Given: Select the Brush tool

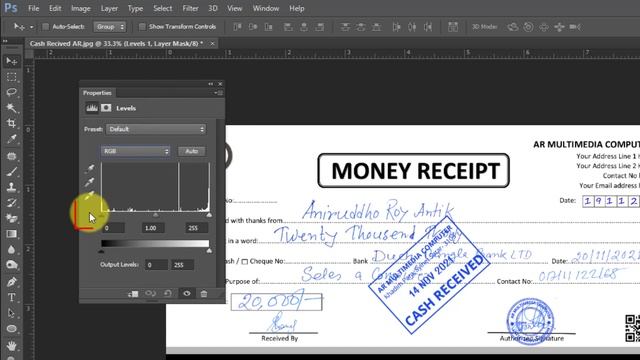Looking at the screenshot, I should click(x=11, y=171).
